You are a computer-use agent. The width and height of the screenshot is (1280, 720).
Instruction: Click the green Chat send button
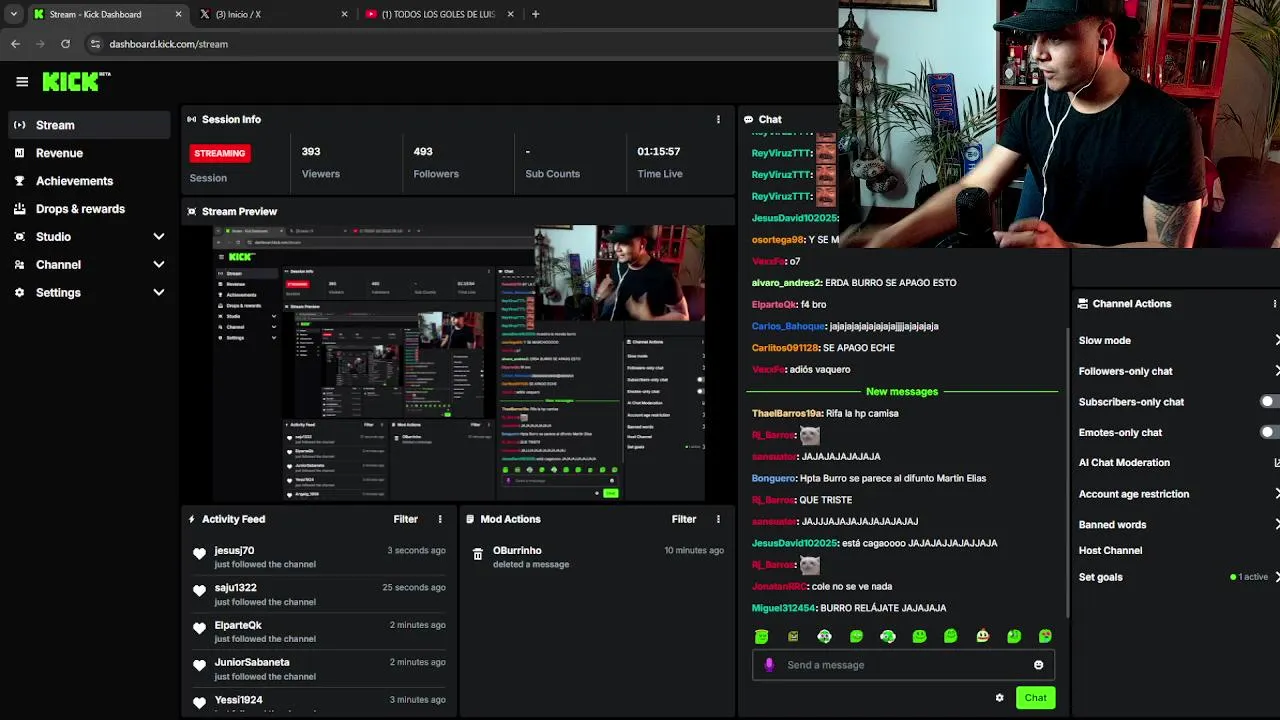click(1035, 698)
